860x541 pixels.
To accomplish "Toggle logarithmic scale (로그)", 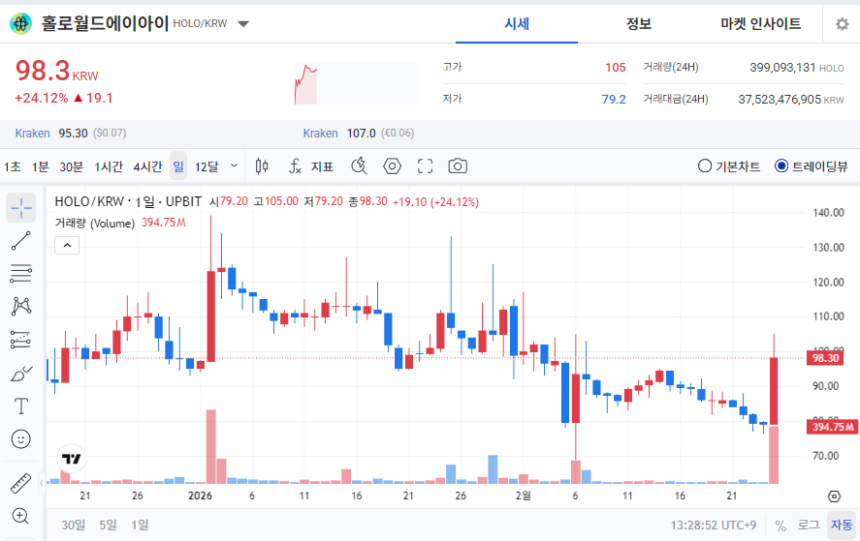I will 808,525.
